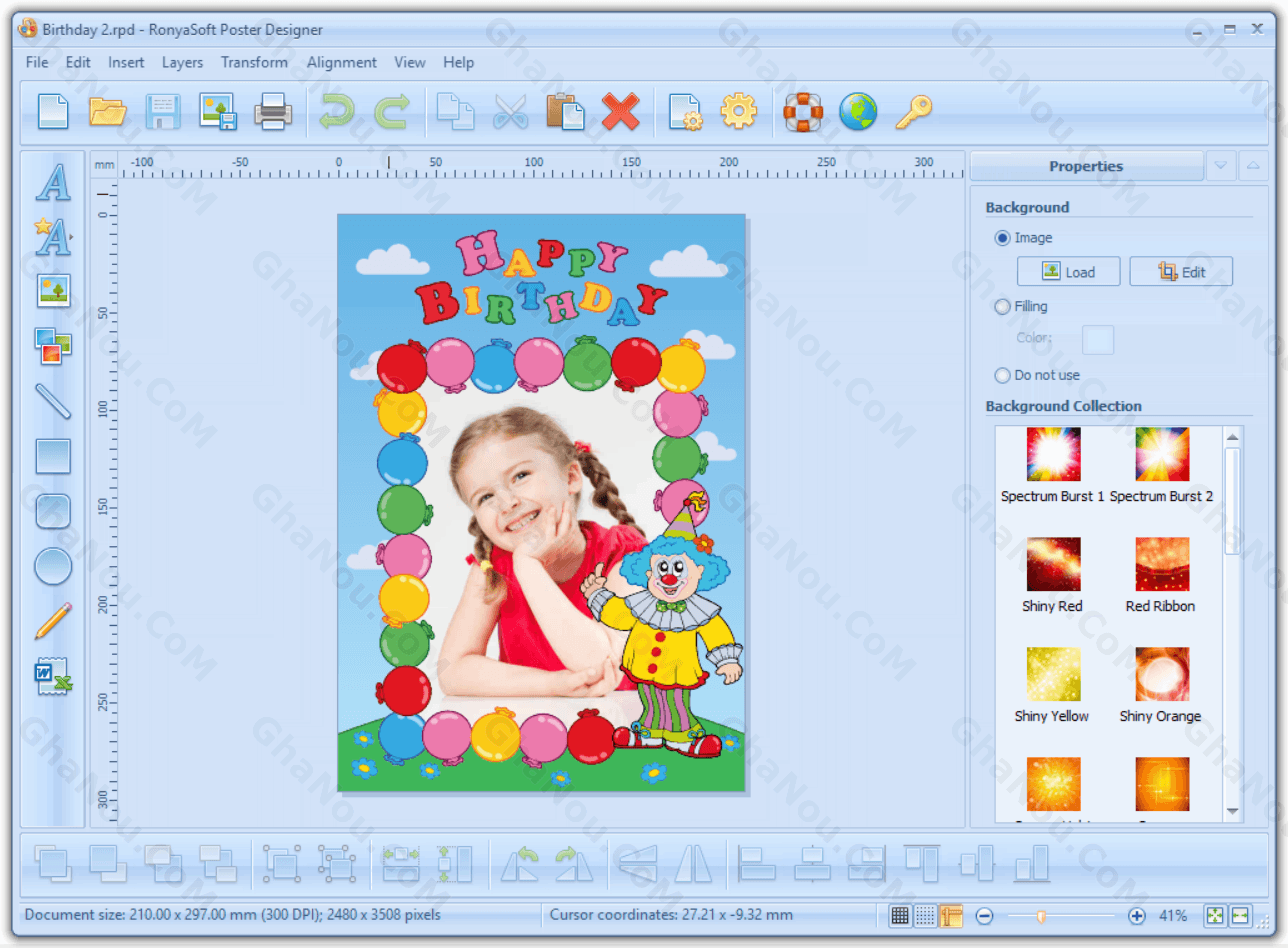Select the import from Word/Excel tool

[x=53, y=676]
